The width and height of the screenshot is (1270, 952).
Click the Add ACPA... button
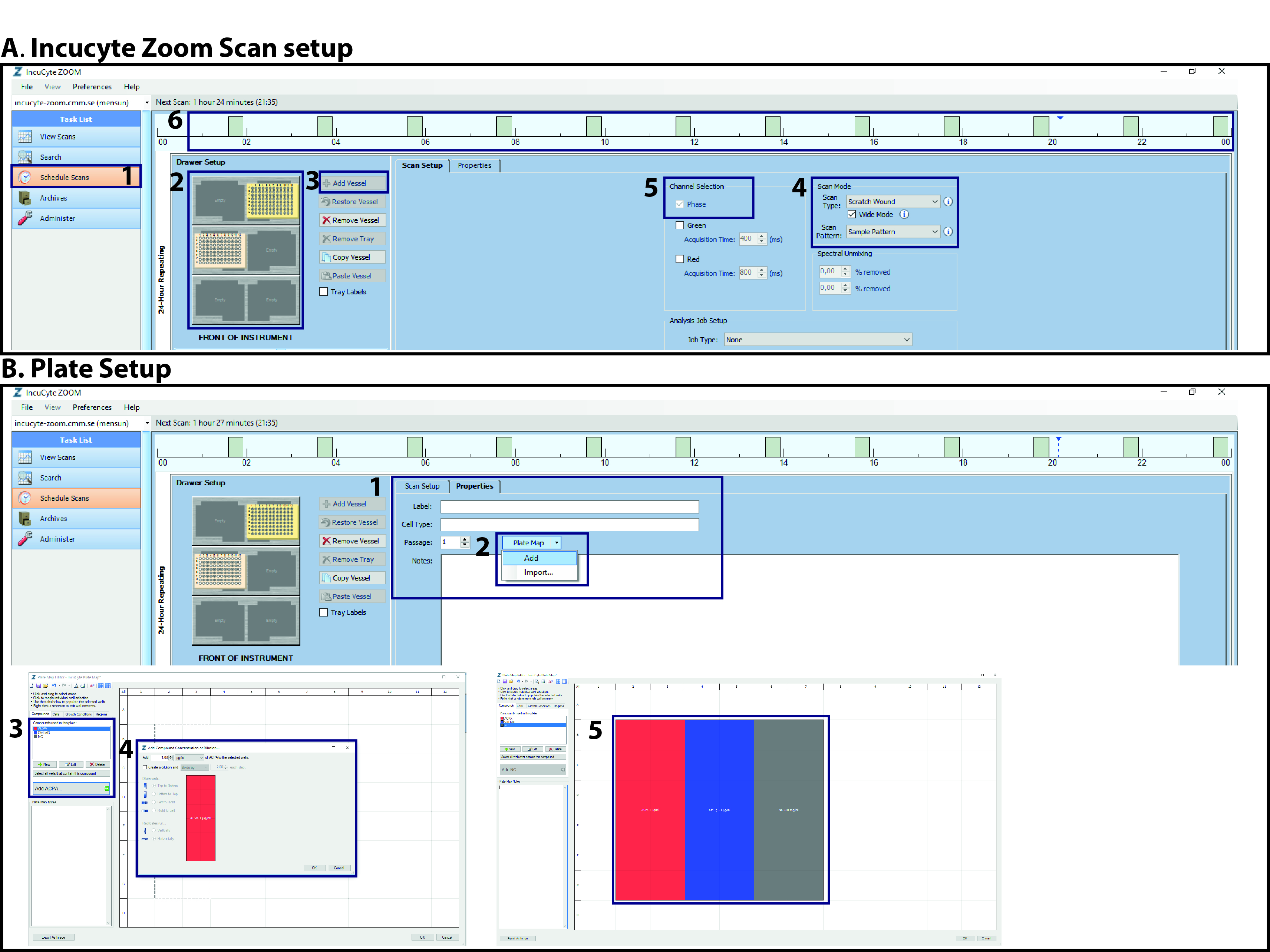point(71,789)
